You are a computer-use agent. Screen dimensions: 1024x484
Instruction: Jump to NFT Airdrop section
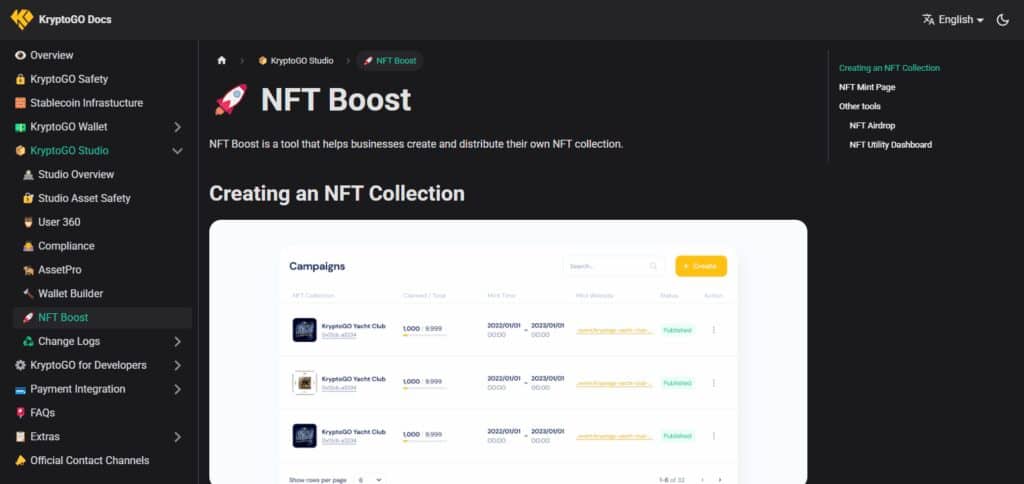pos(872,125)
